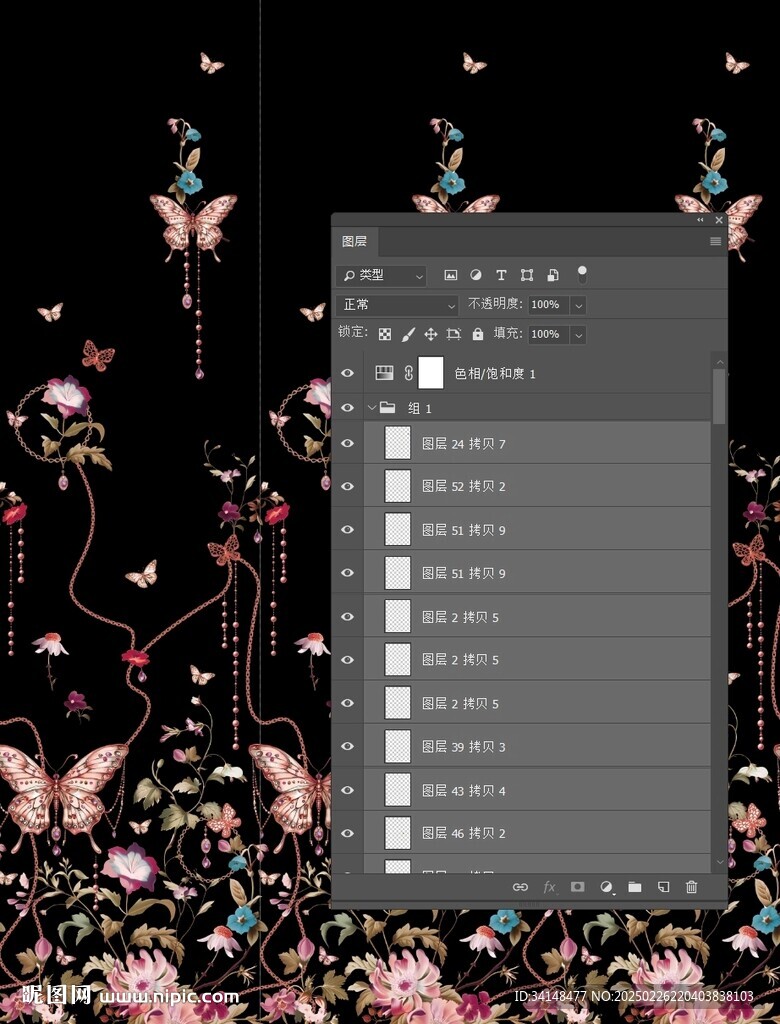
Task: Click the add layer mask icon
Action: [x=577, y=887]
